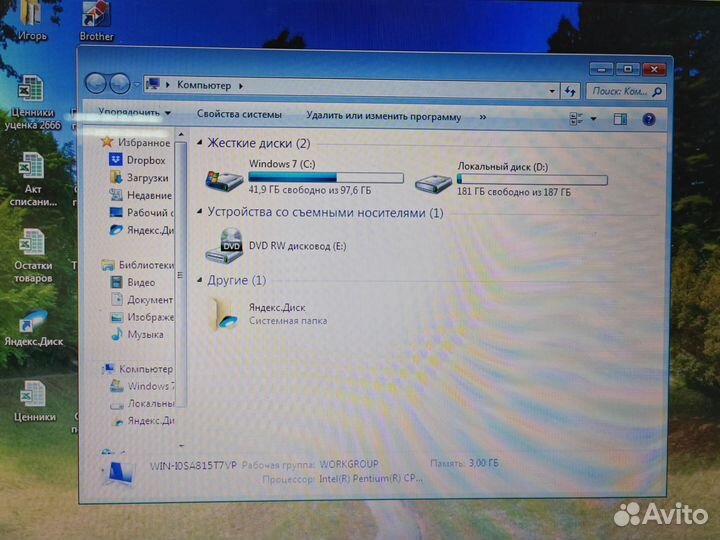Select the Windows 7 (C:) drive icon

coord(224,180)
